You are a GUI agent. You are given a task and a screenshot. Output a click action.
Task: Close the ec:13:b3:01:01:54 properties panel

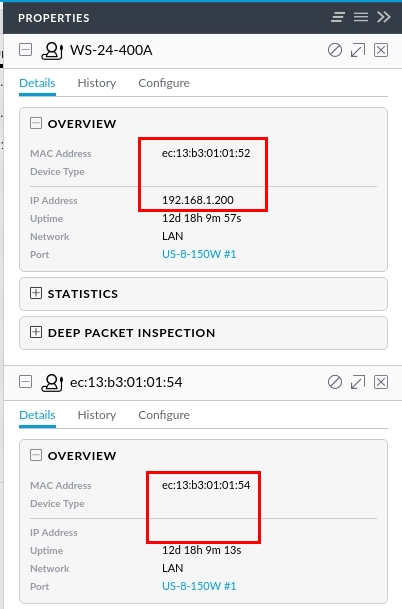coord(381,382)
